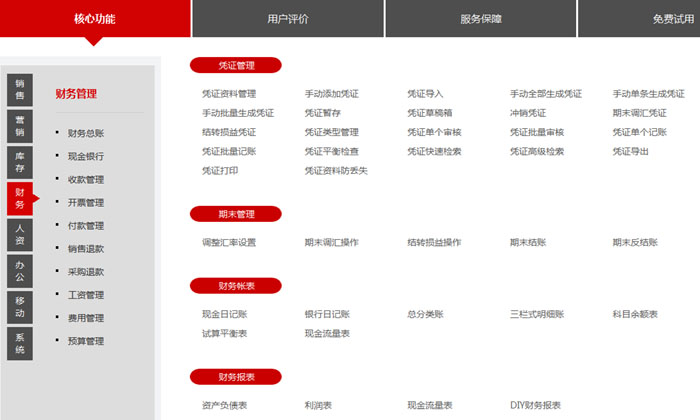Screen dimensions: 700x420
Task: Click the red 期末管理 section header
Action: click(236, 214)
